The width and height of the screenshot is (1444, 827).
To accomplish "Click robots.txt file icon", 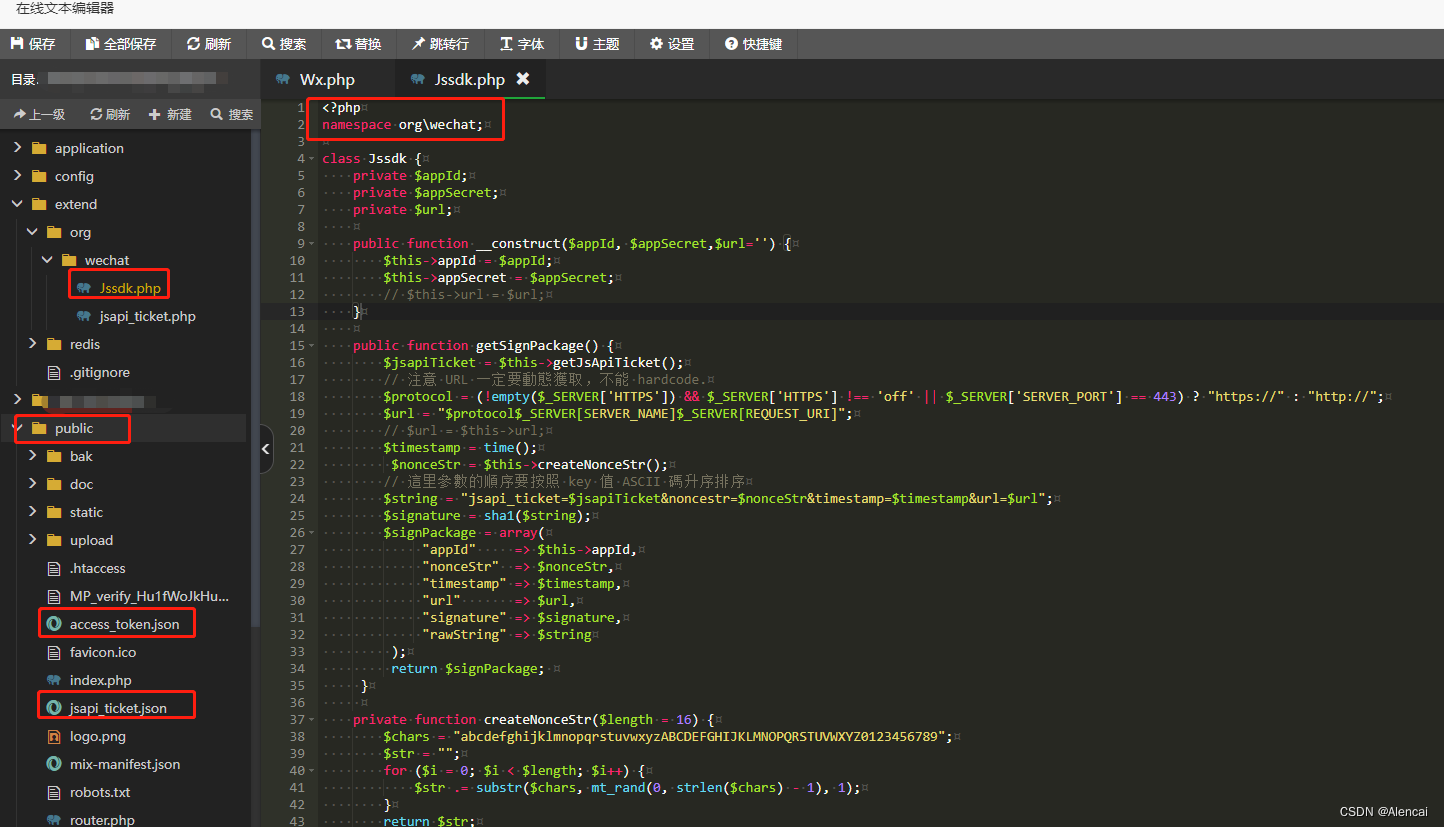I will pyautogui.click(x=54, y=792).
